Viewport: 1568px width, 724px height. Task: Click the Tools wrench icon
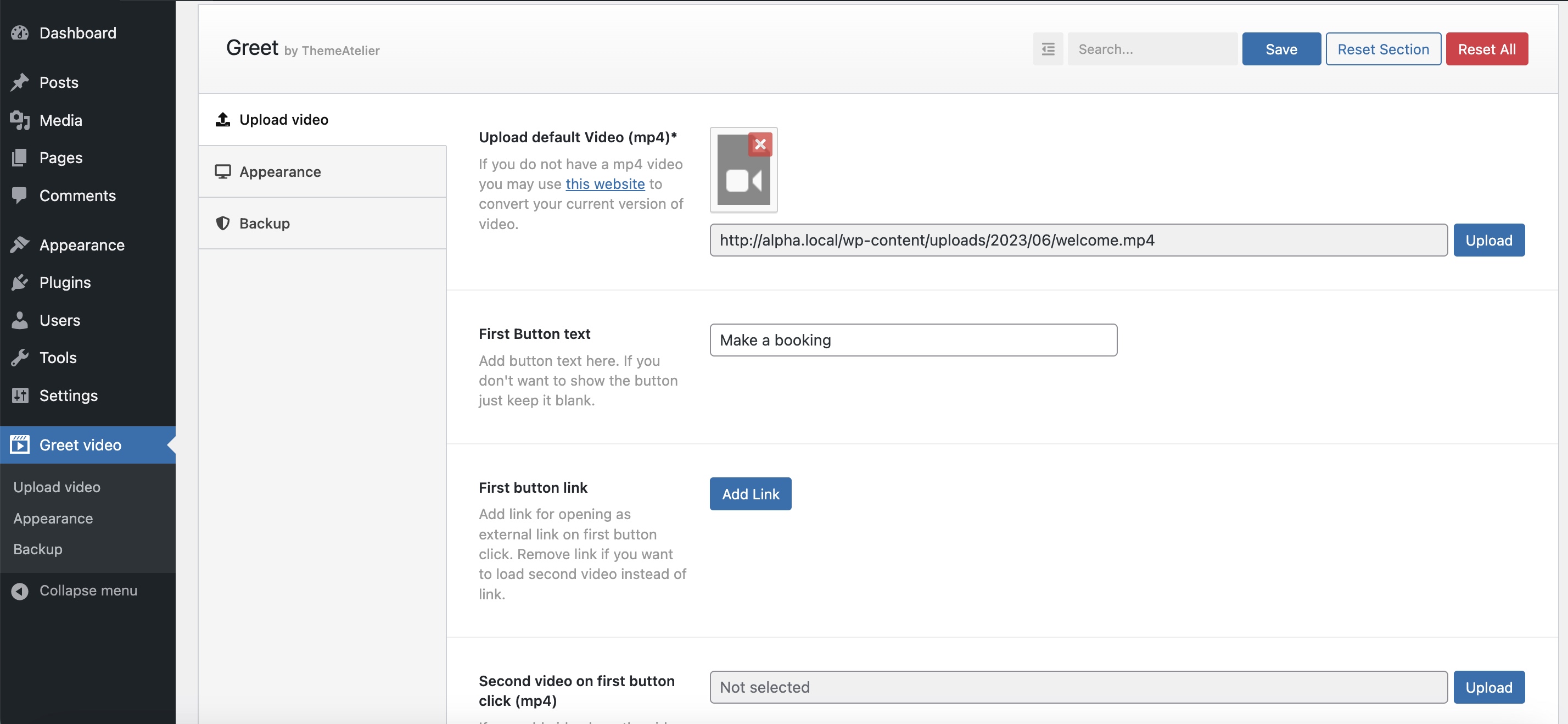19,358
